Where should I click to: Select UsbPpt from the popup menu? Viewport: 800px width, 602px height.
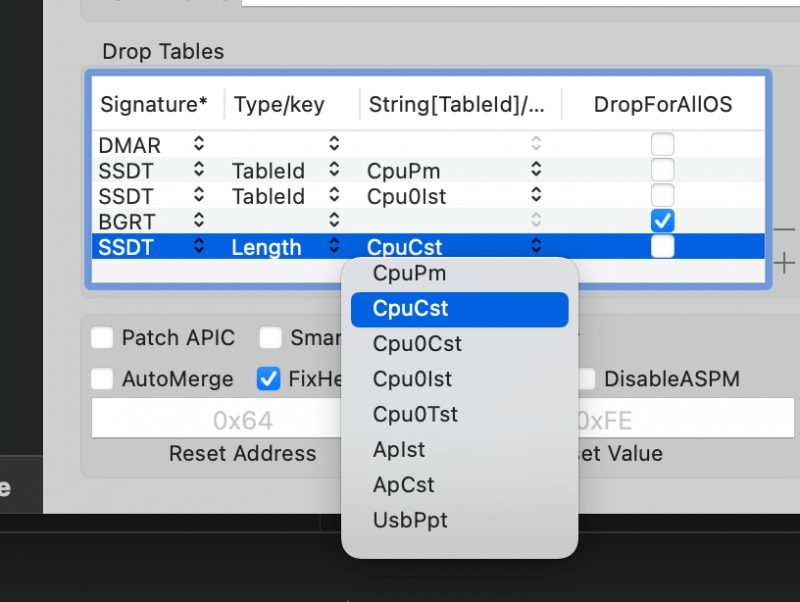point(410,521)
